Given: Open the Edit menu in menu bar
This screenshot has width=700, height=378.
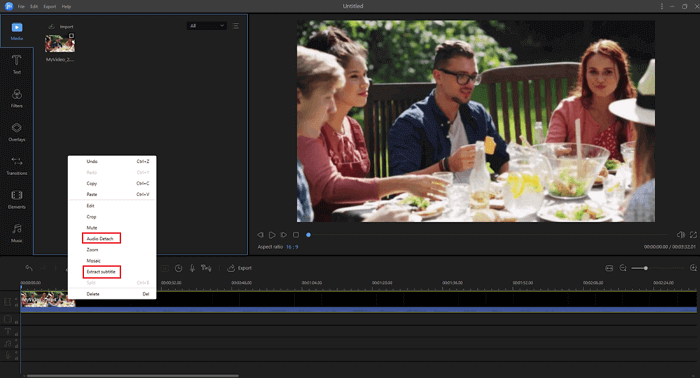Looking at the screenshot, I should 34,7.
